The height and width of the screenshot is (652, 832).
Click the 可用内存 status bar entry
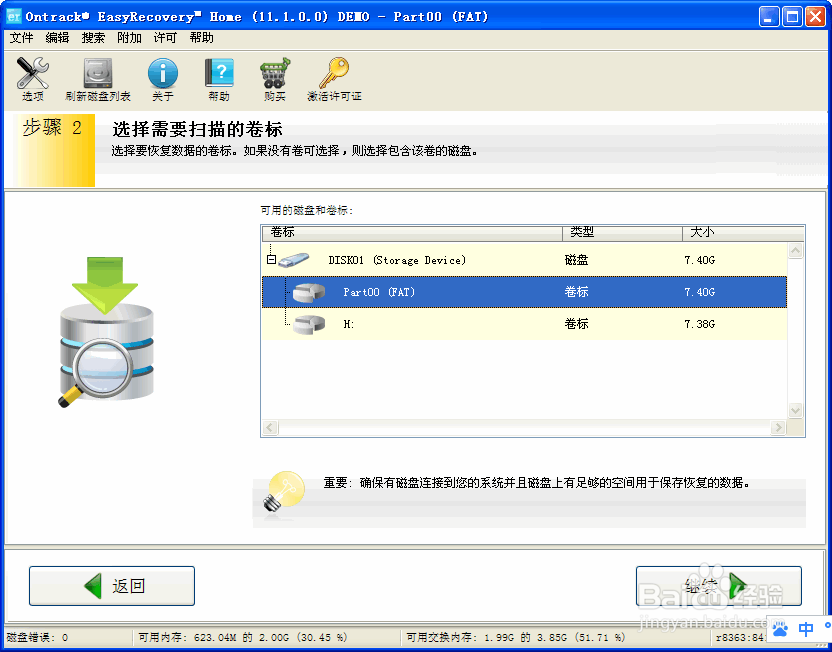(x=242, y=637)
